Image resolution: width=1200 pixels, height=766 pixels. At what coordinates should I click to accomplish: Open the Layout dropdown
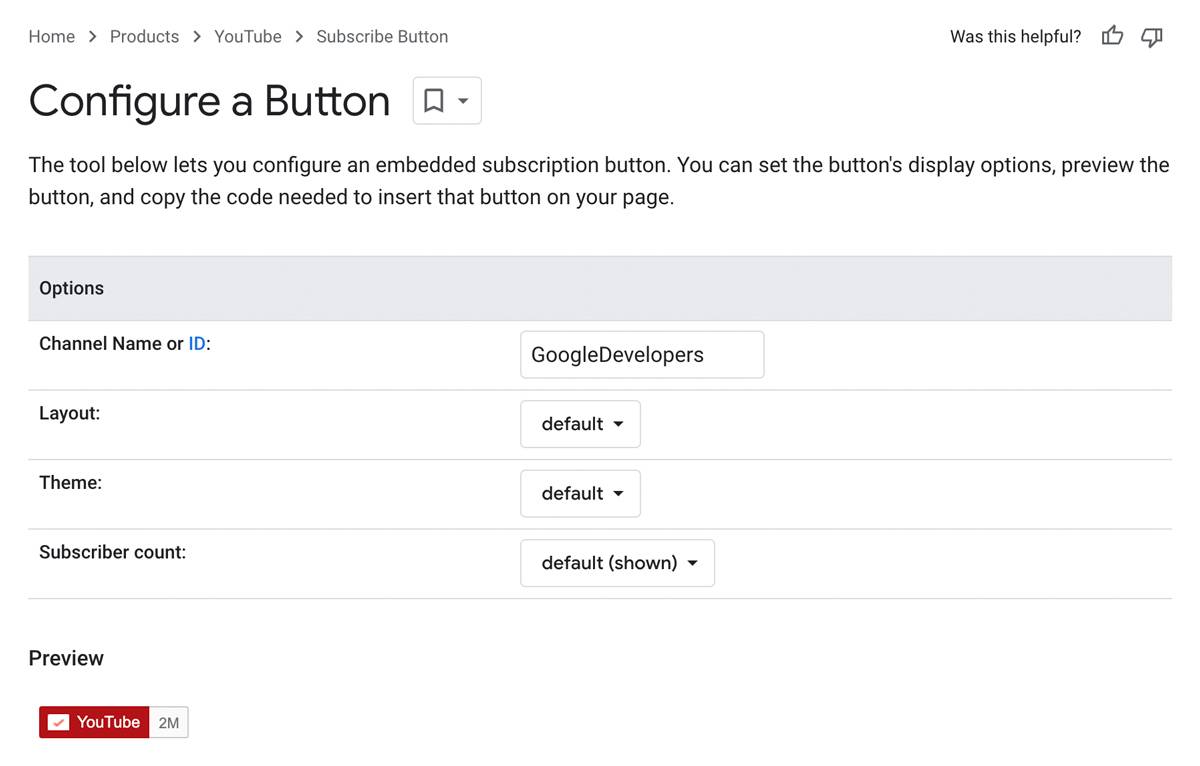(x=580, y=424)
